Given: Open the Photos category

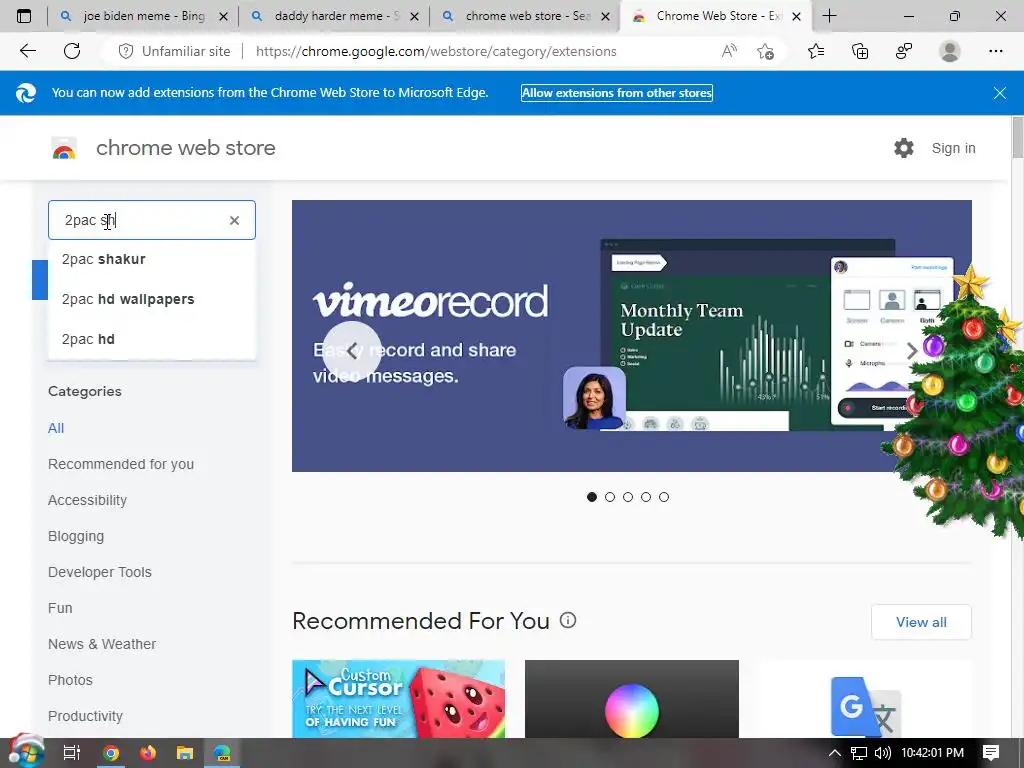Looking at the screenshot, I should [x=70, y=680].
